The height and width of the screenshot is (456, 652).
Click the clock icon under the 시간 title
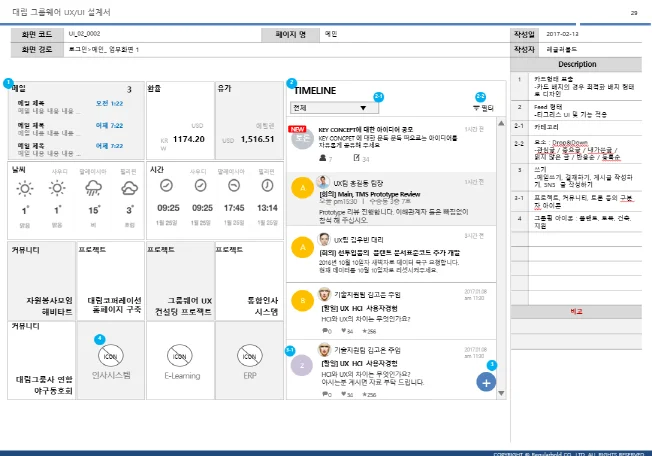tap(167, 185)
